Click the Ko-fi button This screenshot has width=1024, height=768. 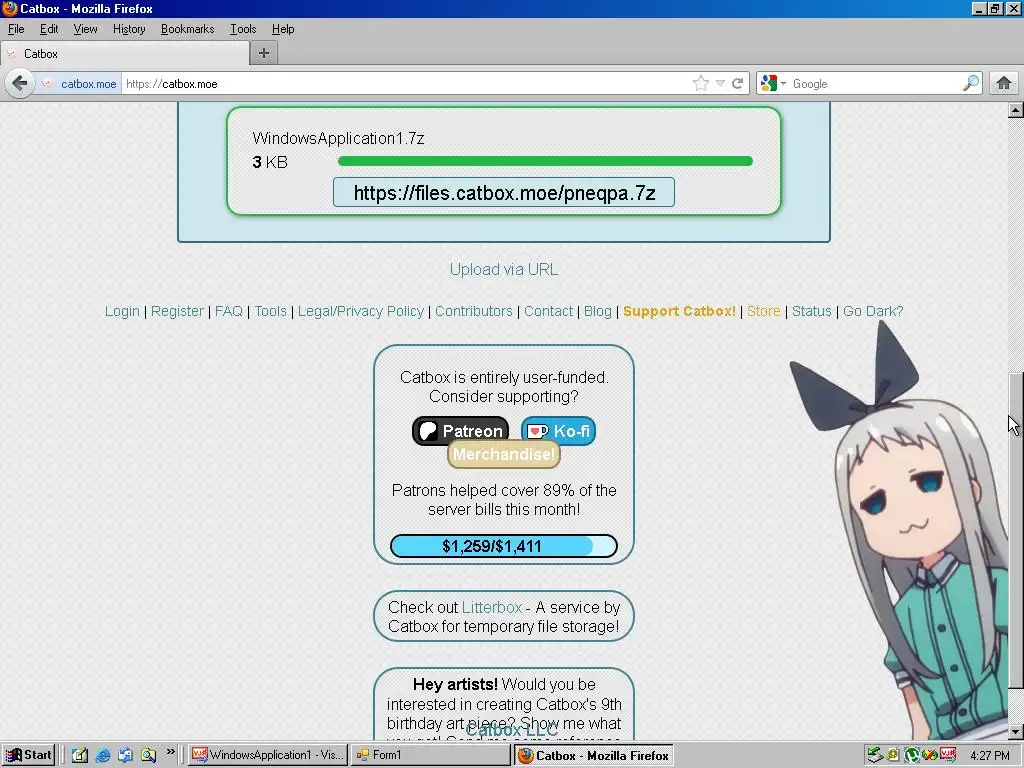[558, 430]
